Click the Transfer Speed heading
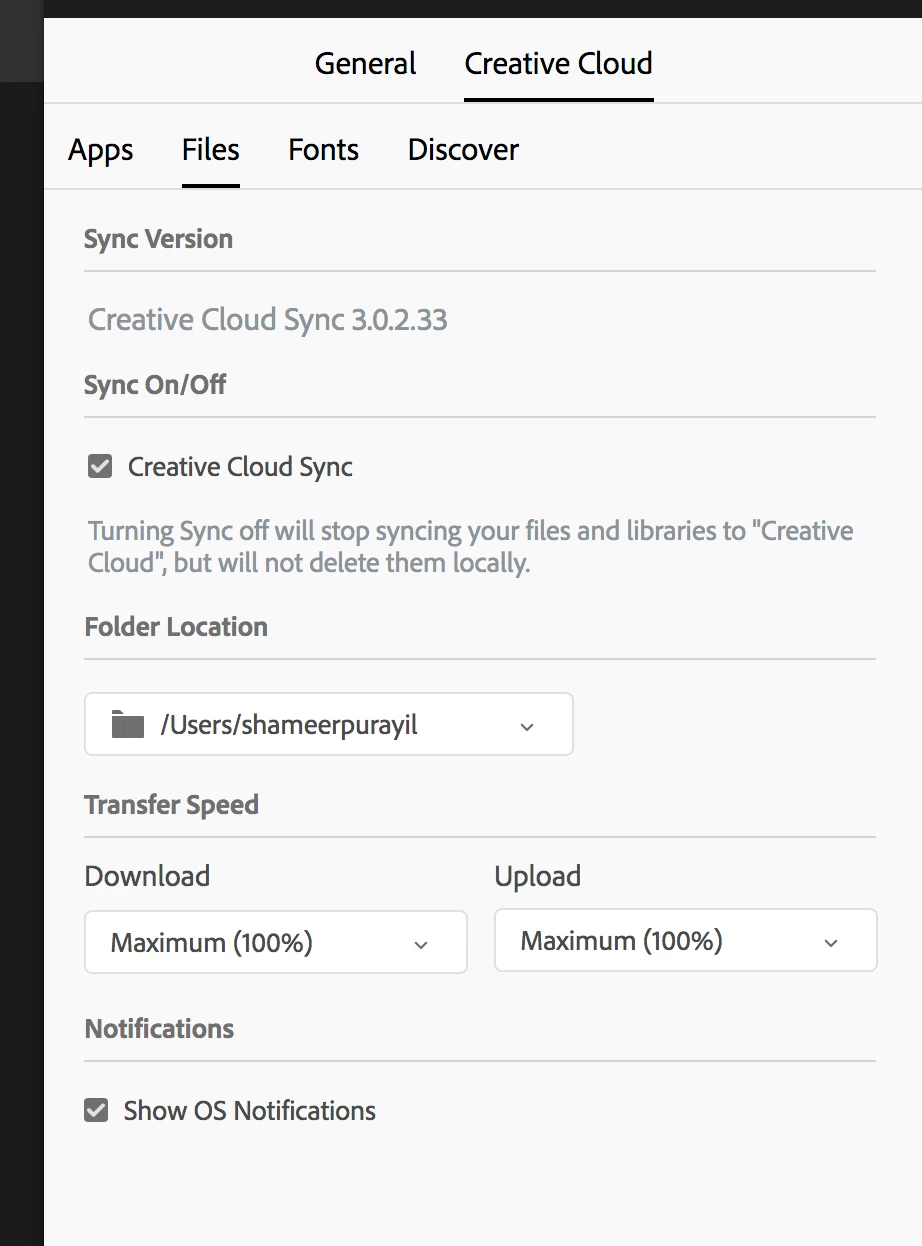This screenshot has height=1246, width=922. click(171, 805)
